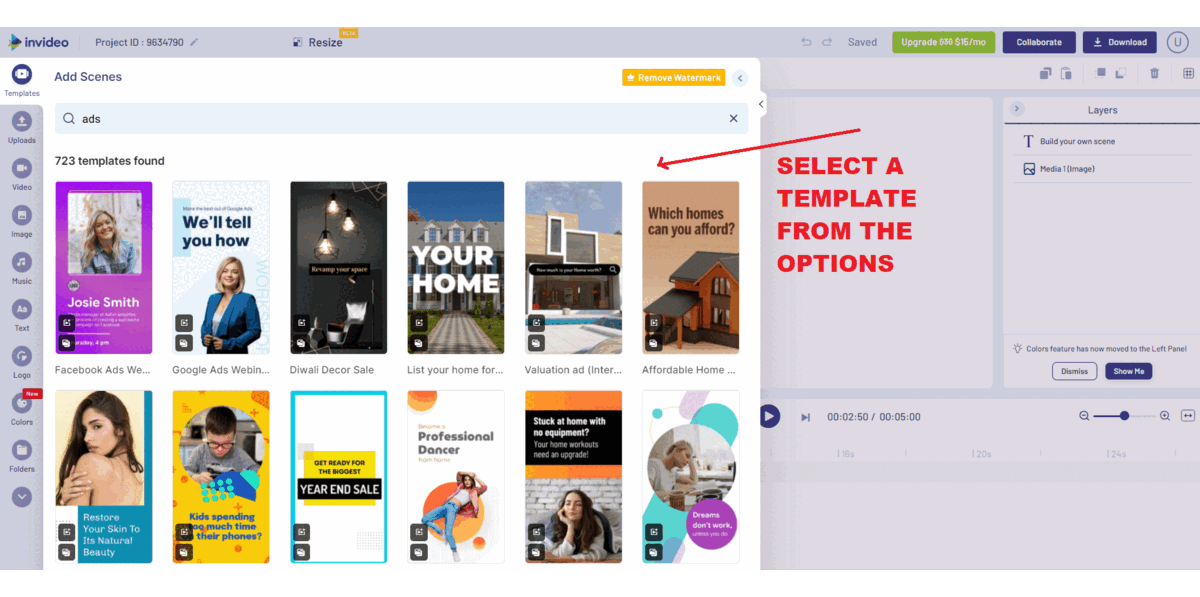Image resolution: width=1200 pixels, height=597 pixels.
Task: Open the Uploads panel in sidebar
Action: click(x=22, y=127)
